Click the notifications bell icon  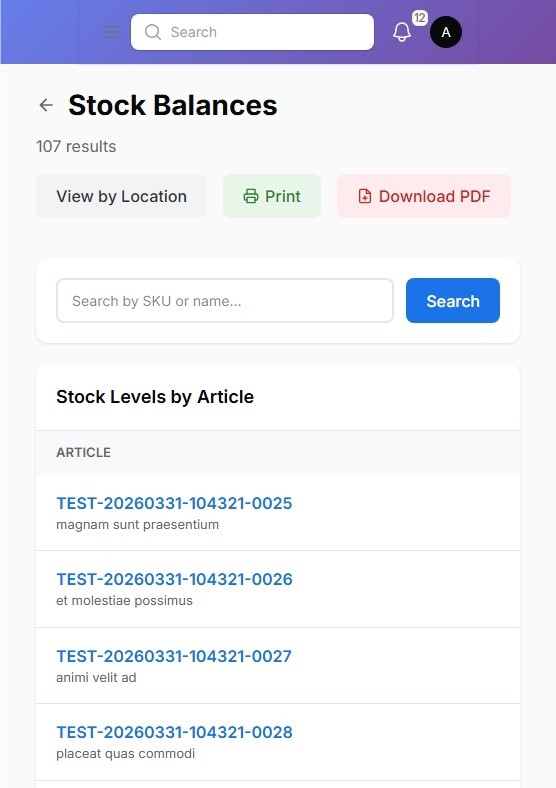(x=402, y=32)
